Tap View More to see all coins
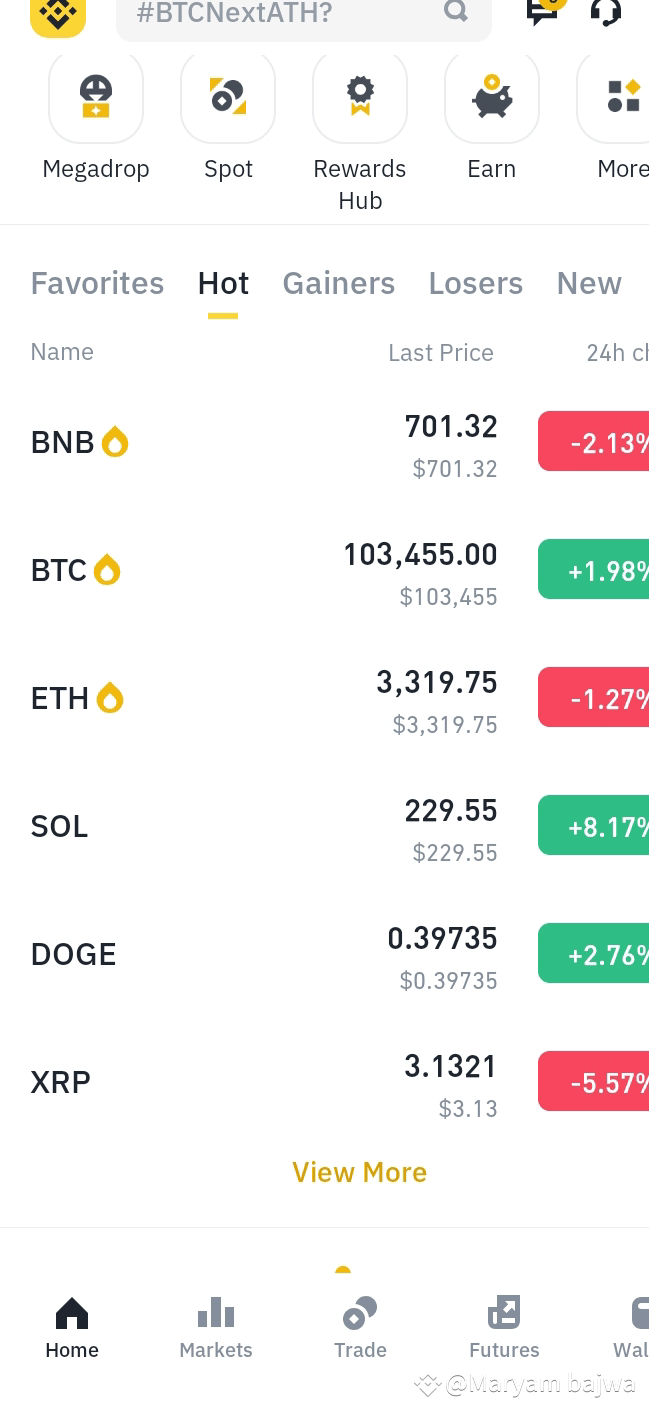 (359, 1171)
